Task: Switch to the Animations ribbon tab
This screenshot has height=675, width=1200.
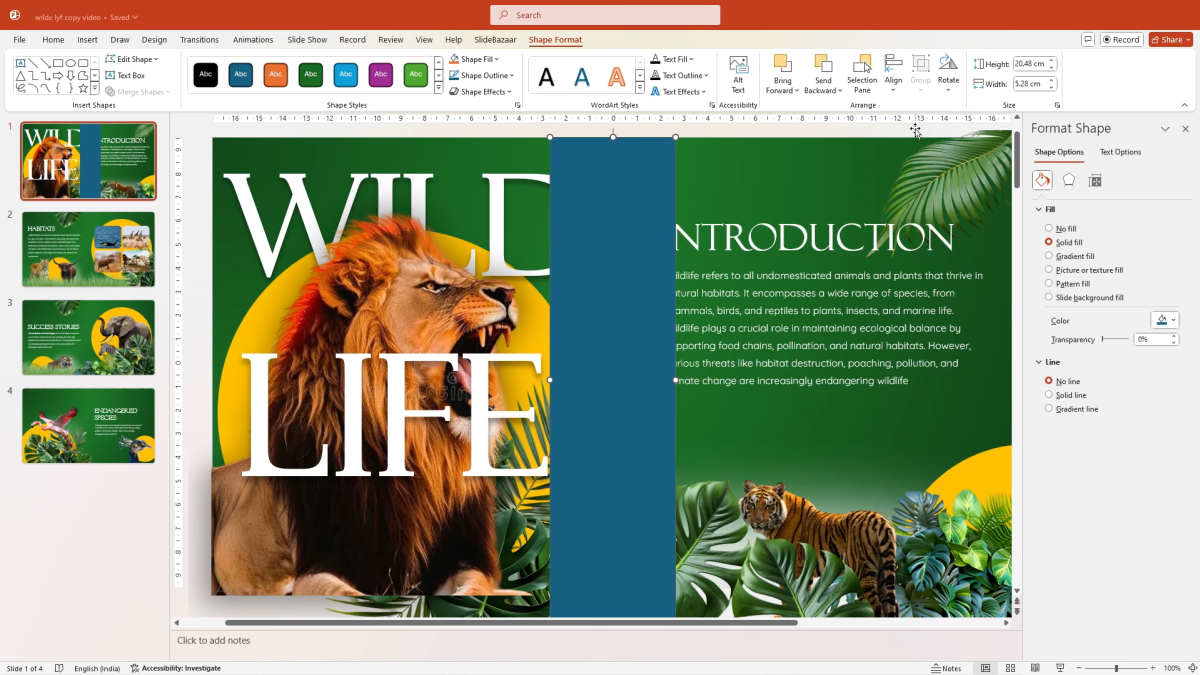Action: click(x=253, y=39)
